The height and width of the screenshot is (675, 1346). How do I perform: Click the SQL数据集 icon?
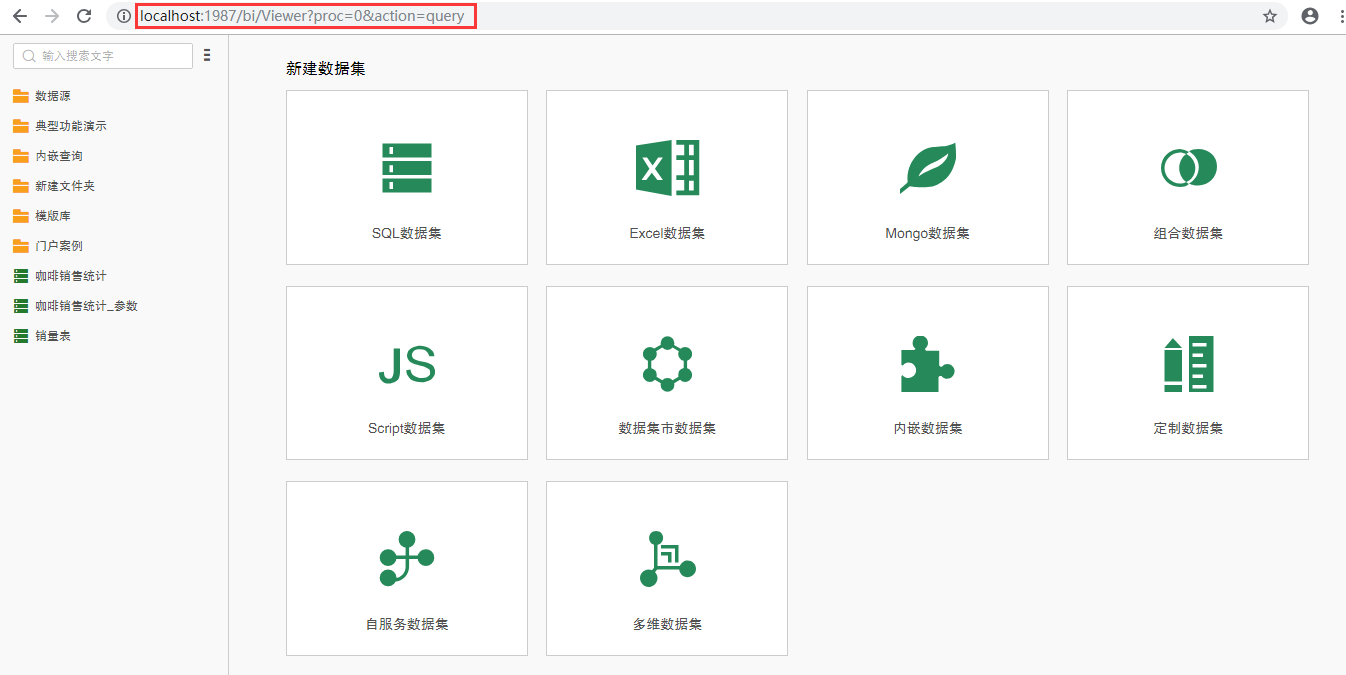pyautogui.click(x=406, y=168)
